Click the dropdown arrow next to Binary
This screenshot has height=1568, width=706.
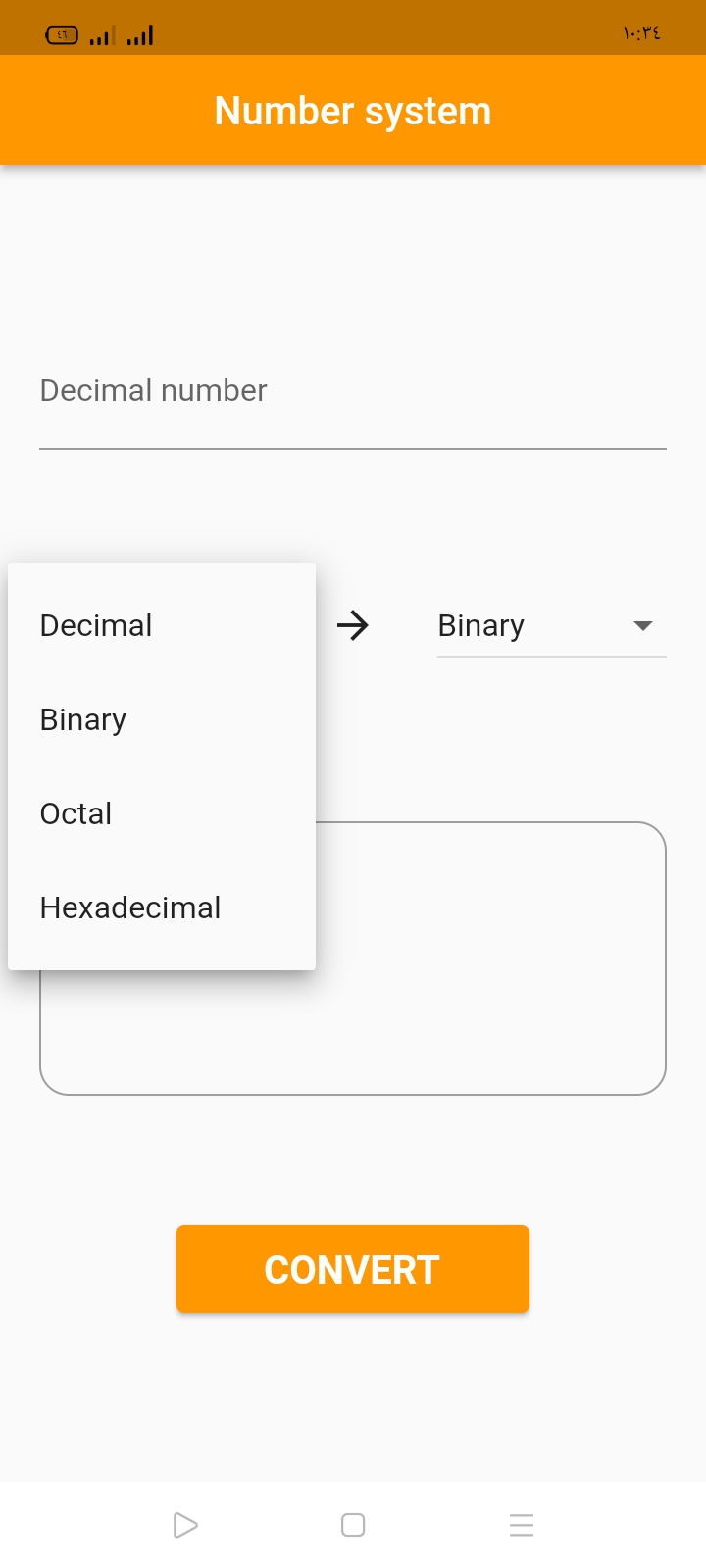coord(643,625)
